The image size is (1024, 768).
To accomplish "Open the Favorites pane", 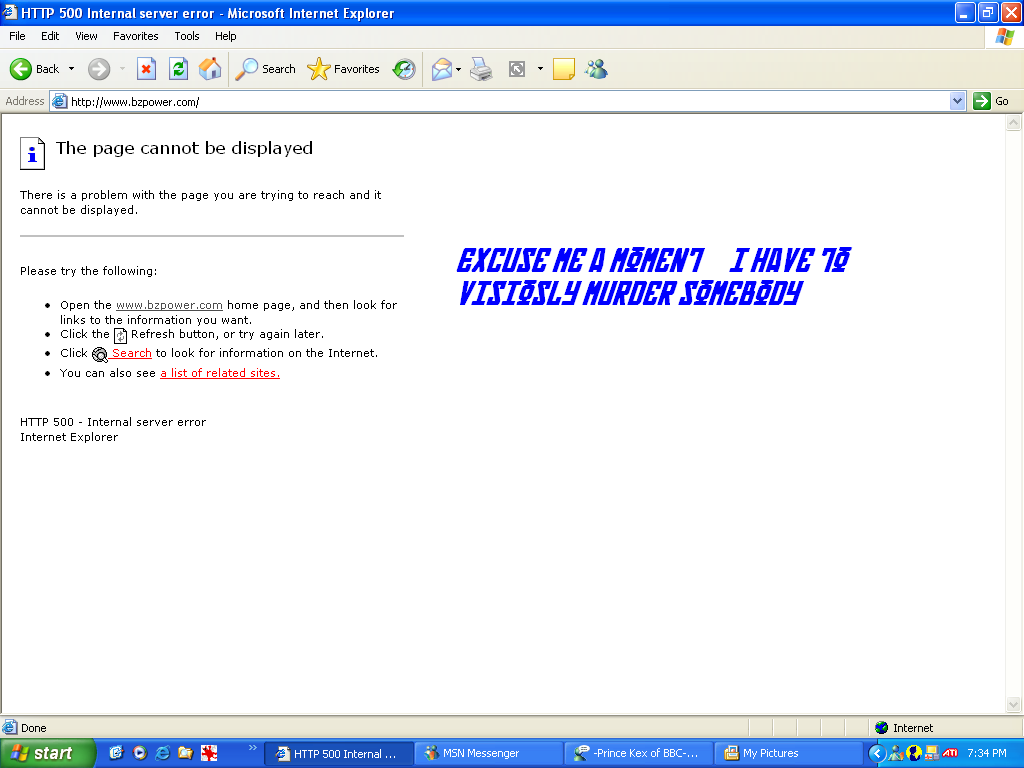I will [343, 69].
